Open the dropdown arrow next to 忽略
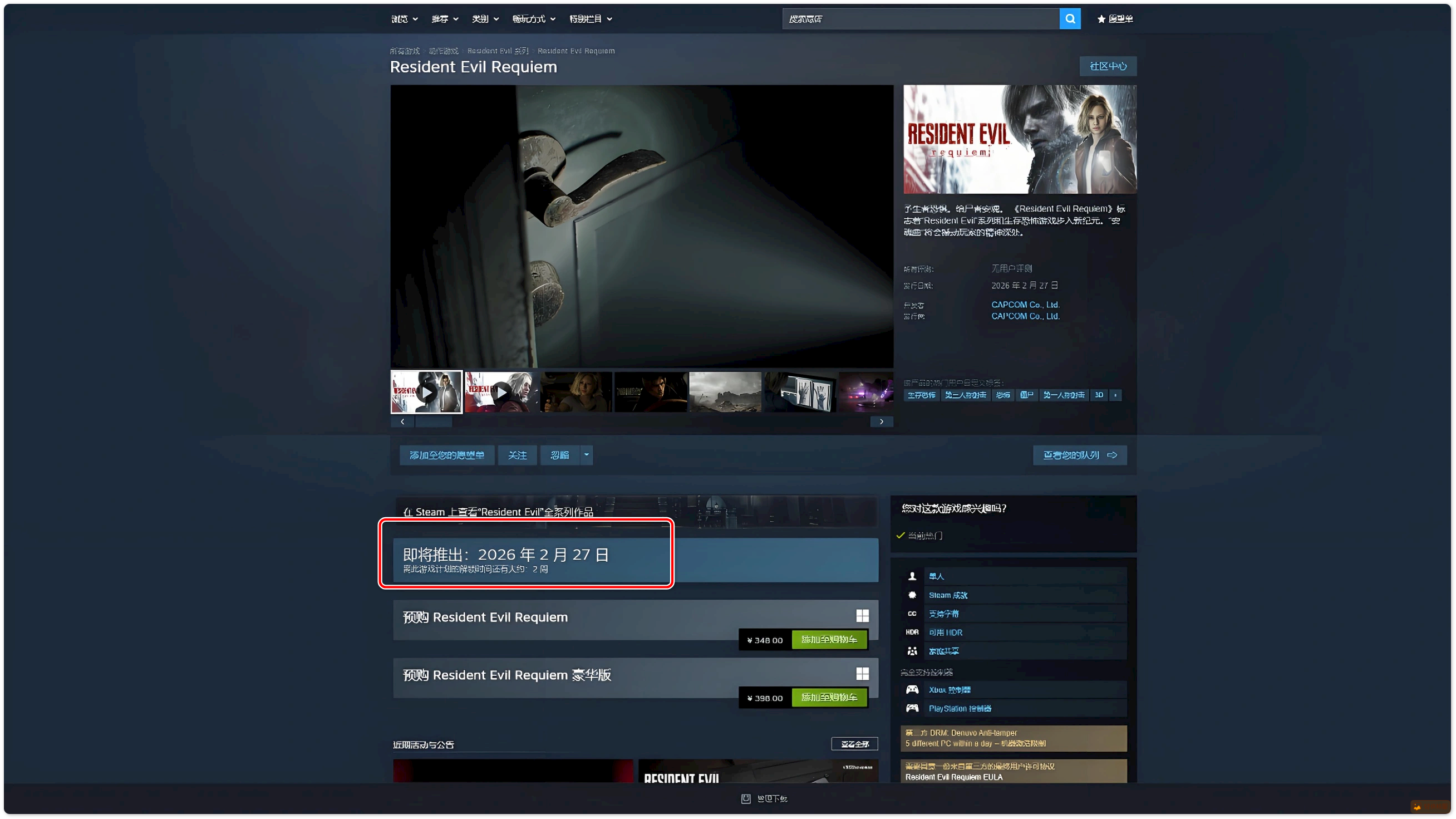The width and height of the screenshot is (1456, 819). [586, 455]
